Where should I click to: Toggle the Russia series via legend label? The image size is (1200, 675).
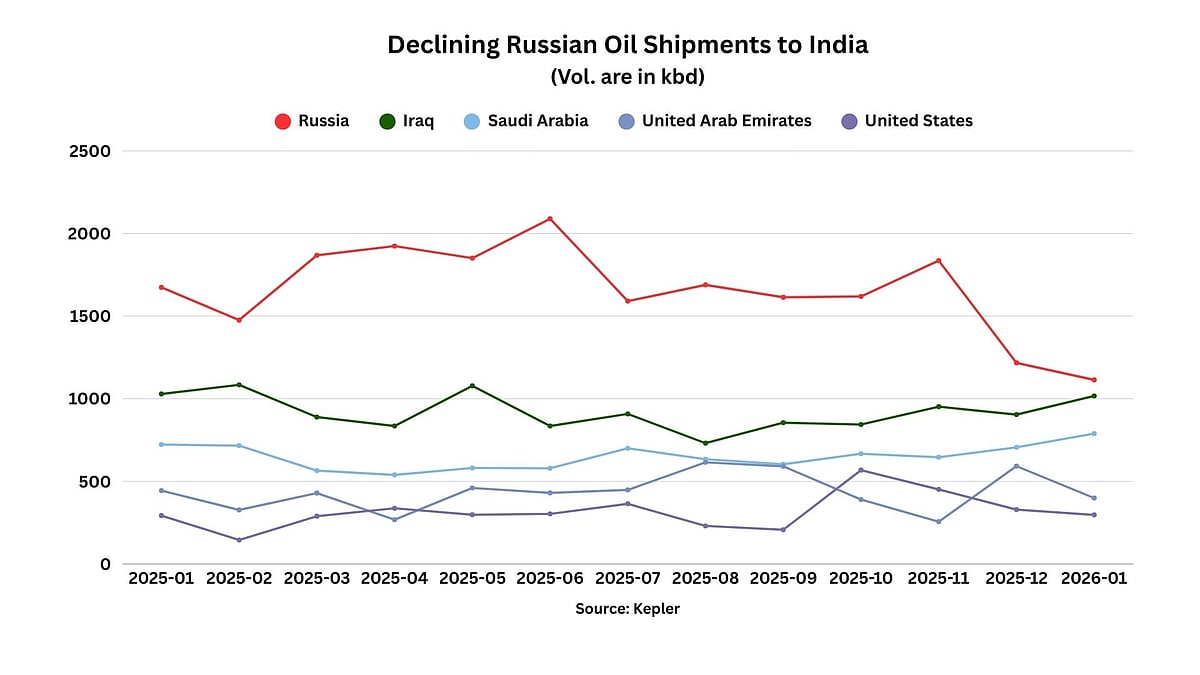coord(324,121)
